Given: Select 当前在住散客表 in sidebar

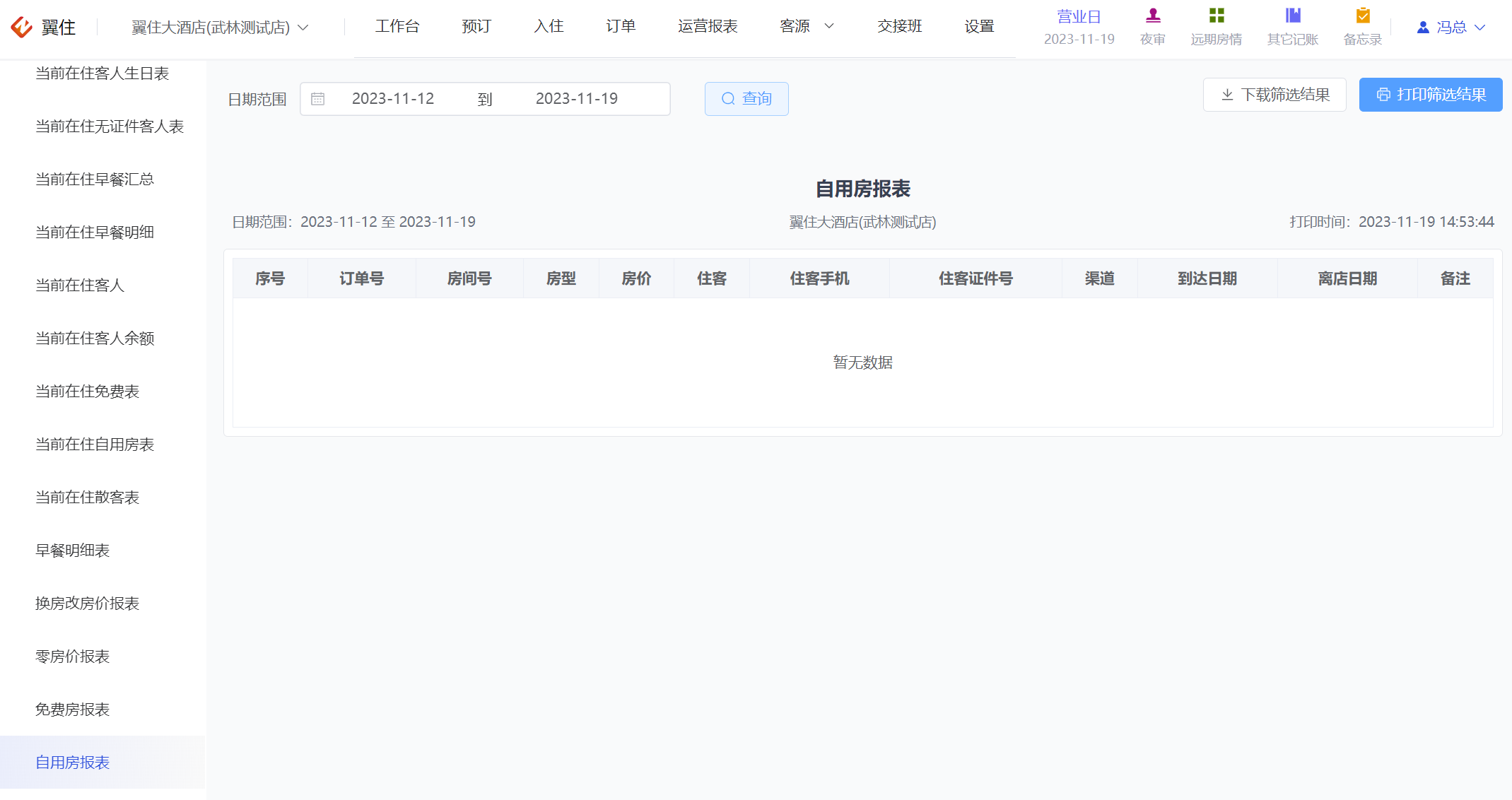Looking at the screenshot, I should click(x=102, y=498).
